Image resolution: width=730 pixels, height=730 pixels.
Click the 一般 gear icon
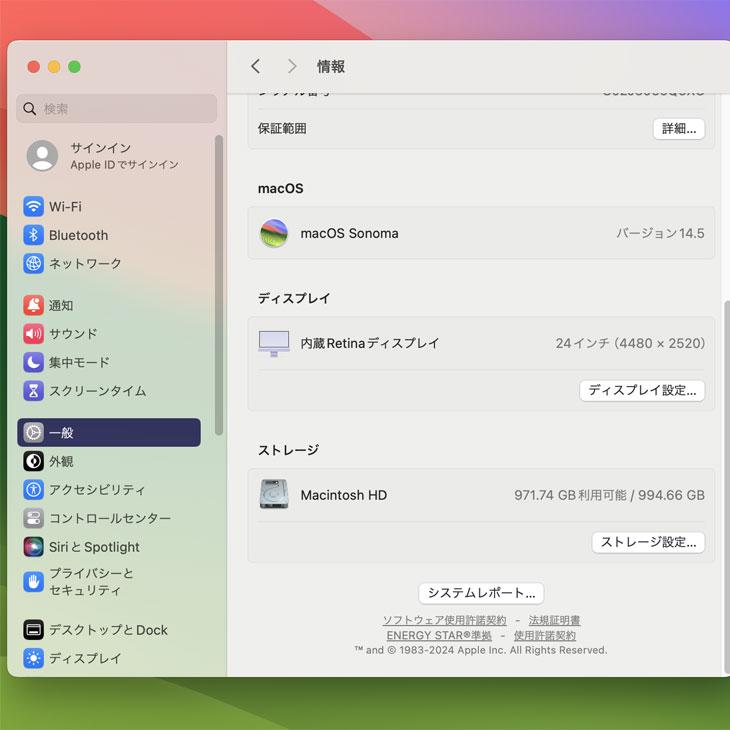click(34, 433)
